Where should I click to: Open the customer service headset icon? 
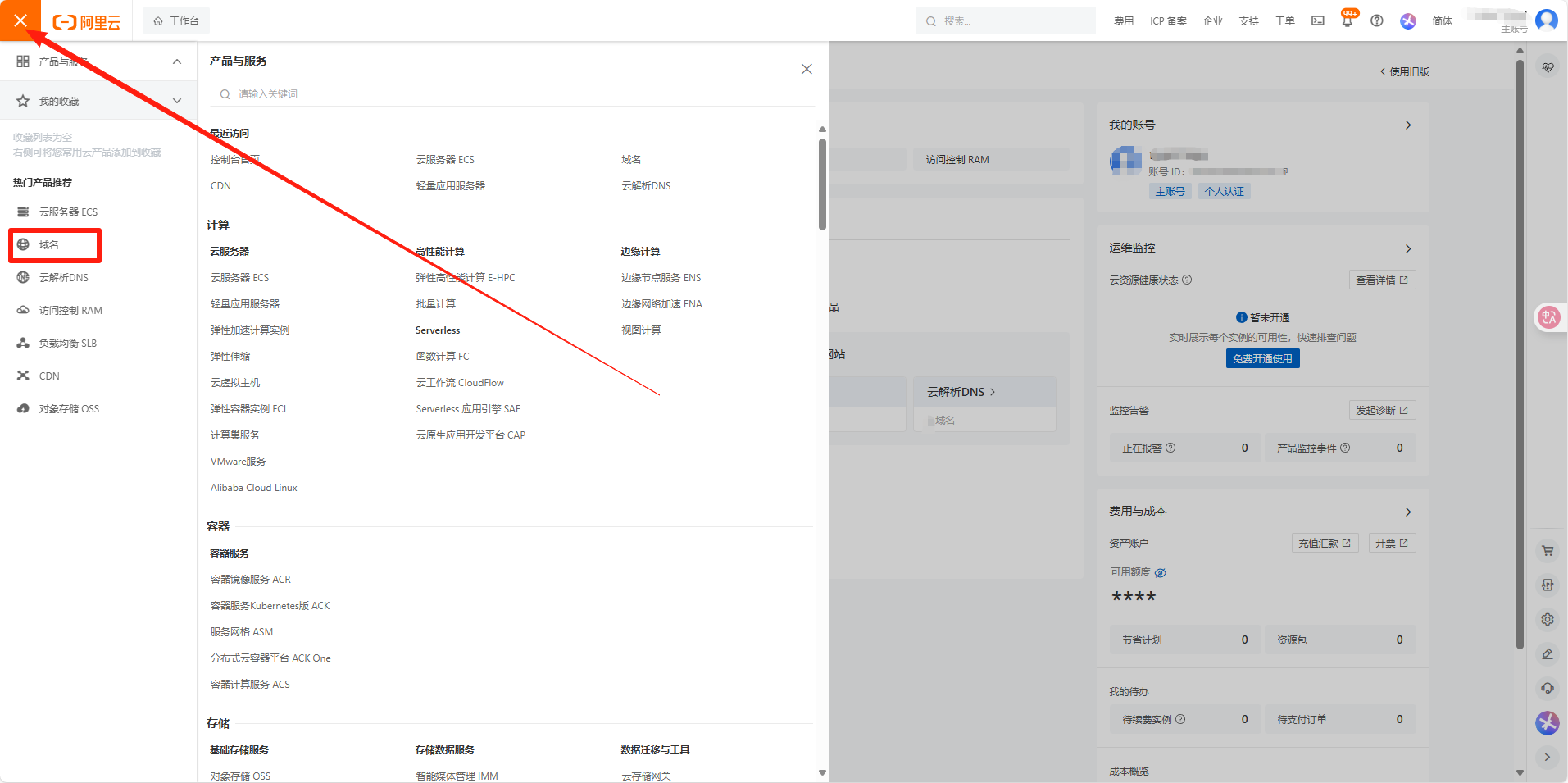1548,689
